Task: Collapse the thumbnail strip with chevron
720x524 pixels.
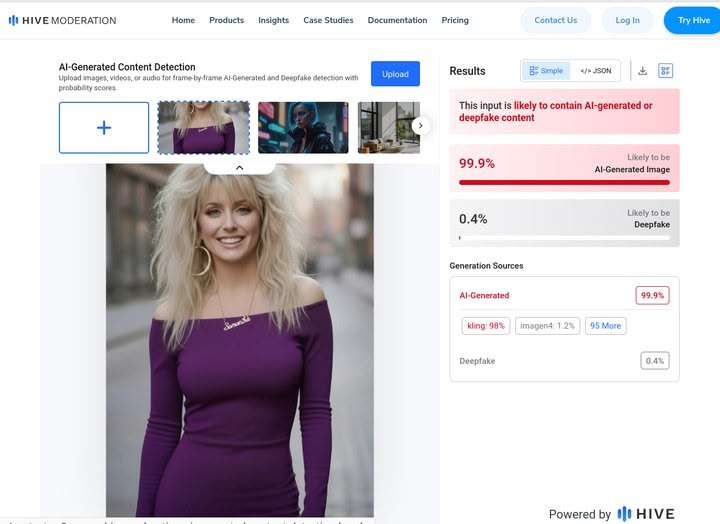Action: (x=239, y=168)
